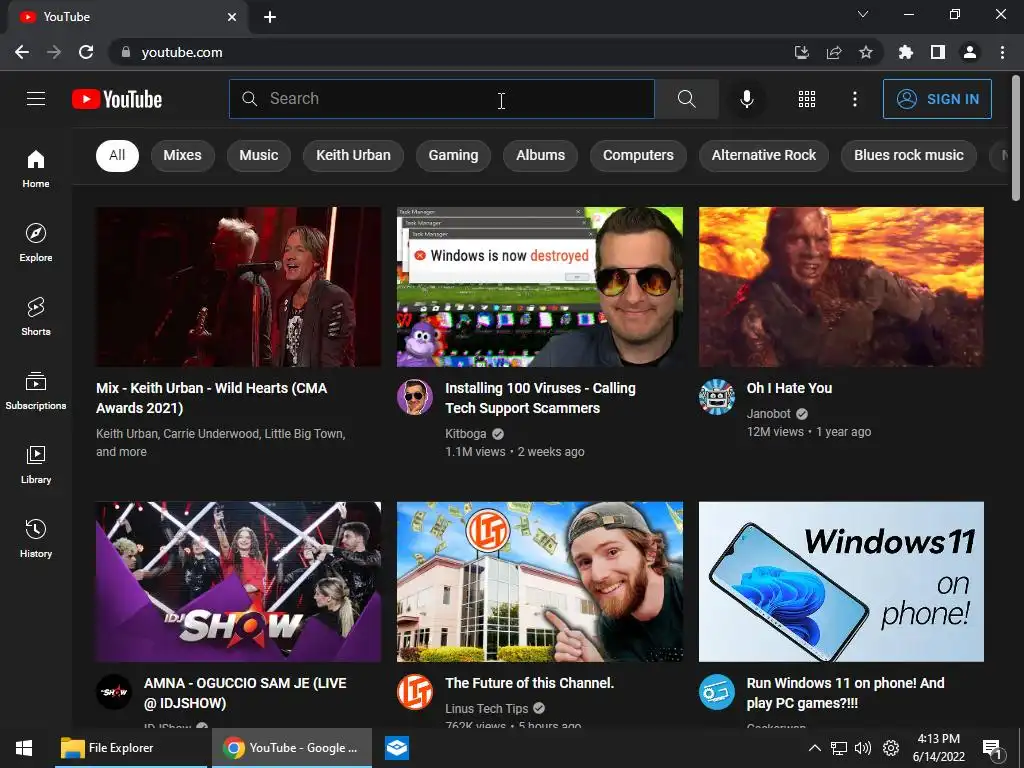Select the Computers filter chip

(638, 155)
